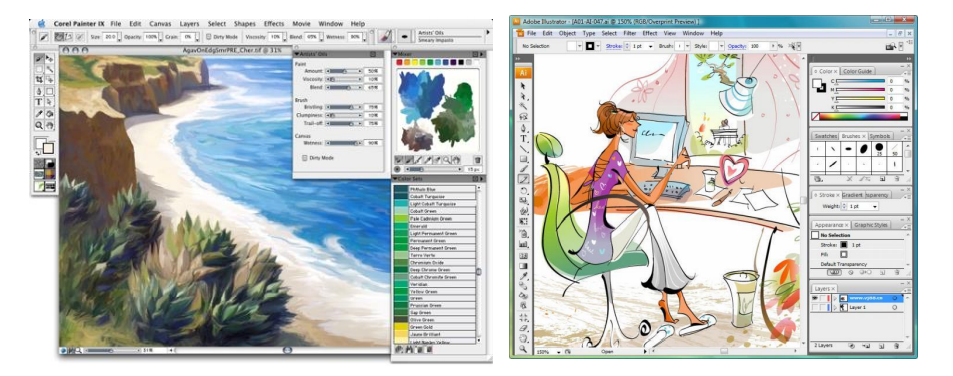
Task: Toggle visibility box of Layer 1
Action: coord(814,307)
